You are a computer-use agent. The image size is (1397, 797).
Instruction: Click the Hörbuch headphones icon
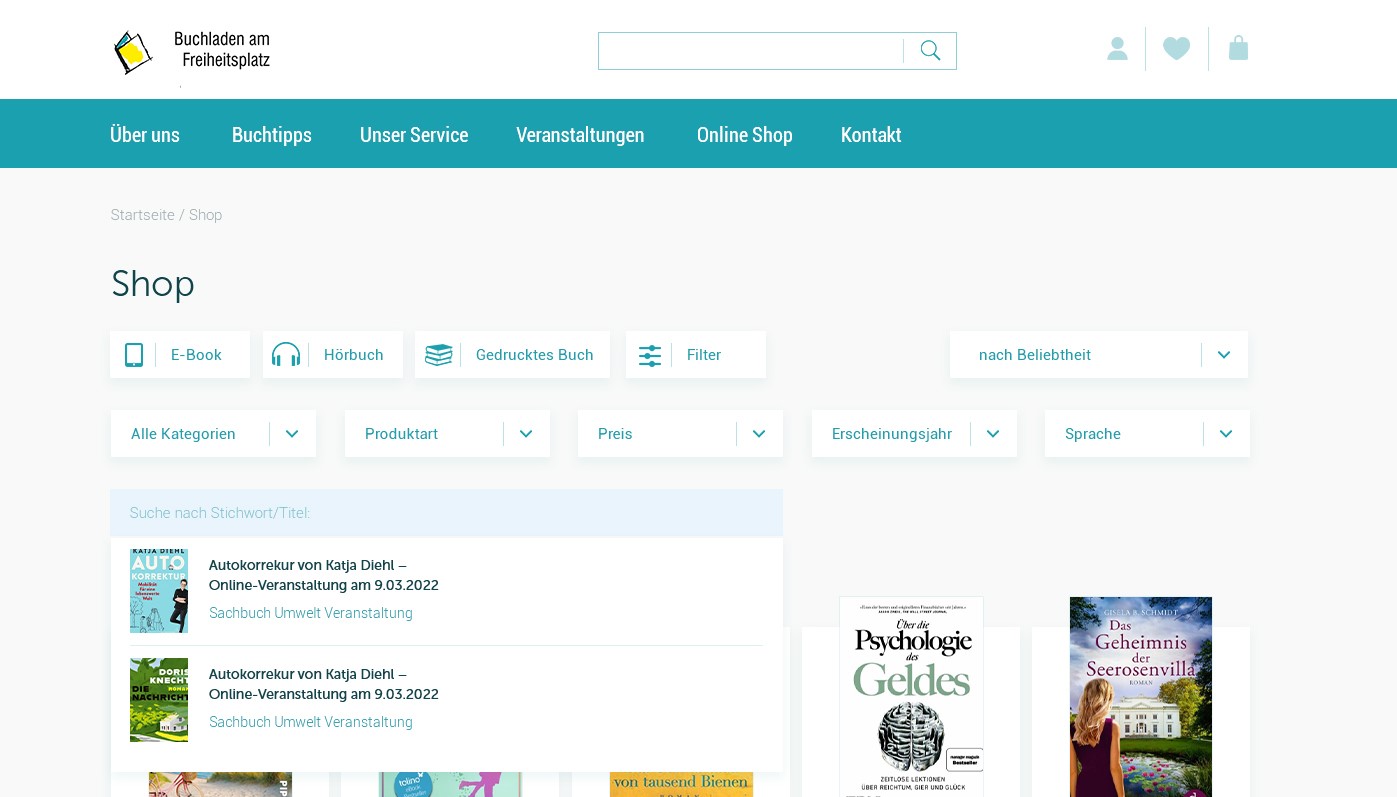coord(286,355)
